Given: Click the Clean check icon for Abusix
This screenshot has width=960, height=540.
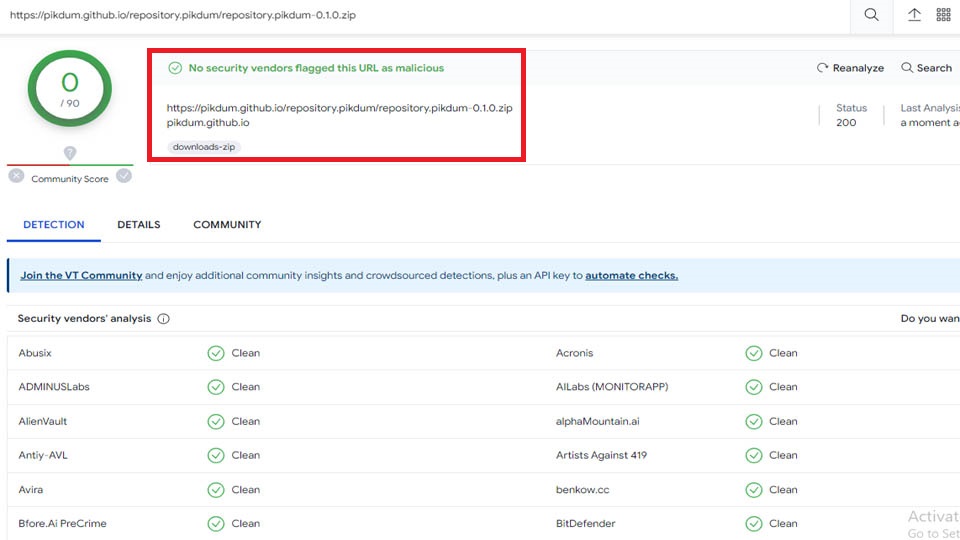Looking at the screenshot, I should [x=216, y=353].
